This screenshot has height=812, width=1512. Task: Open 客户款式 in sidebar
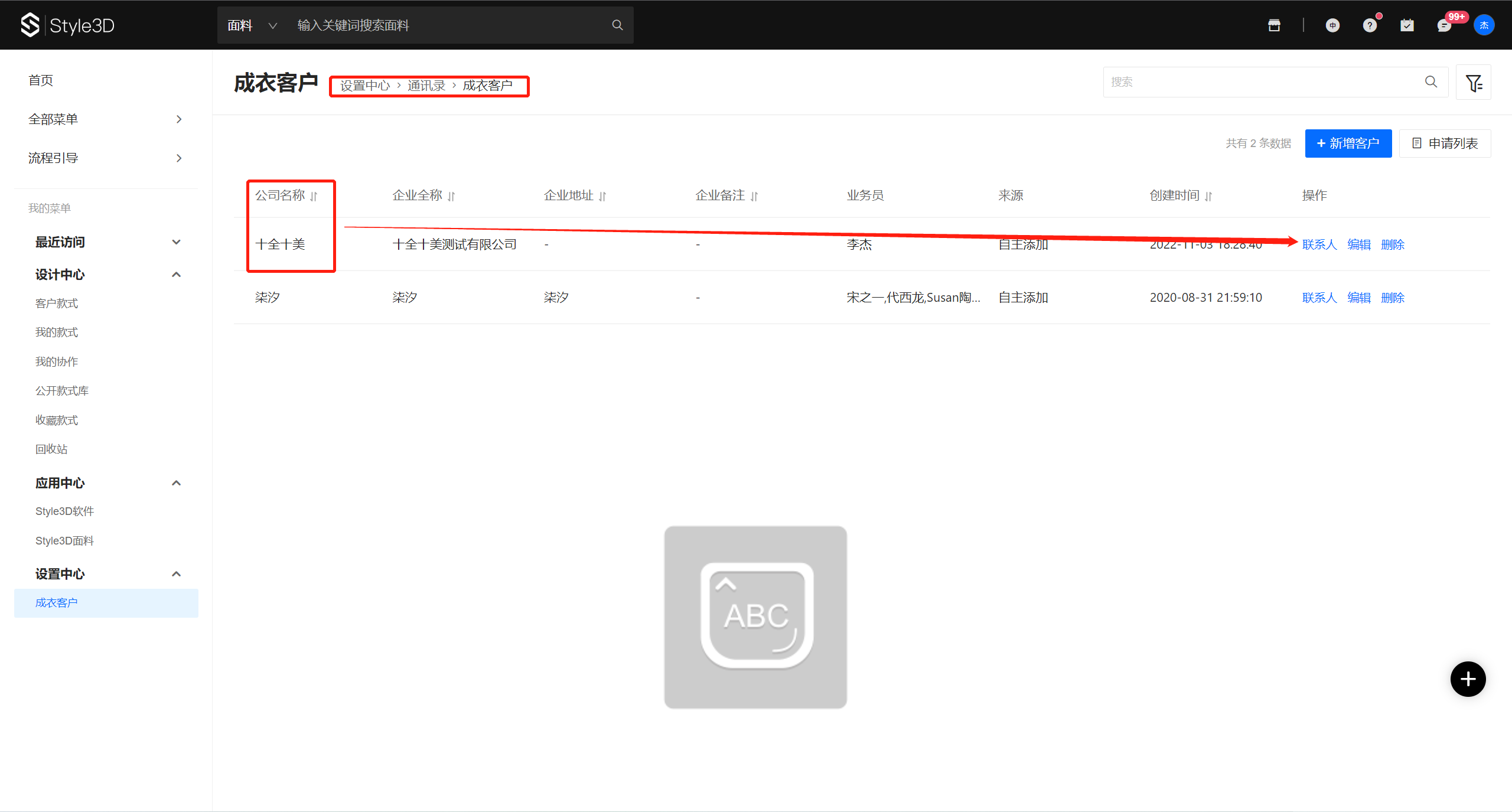[x=57, y=304]
